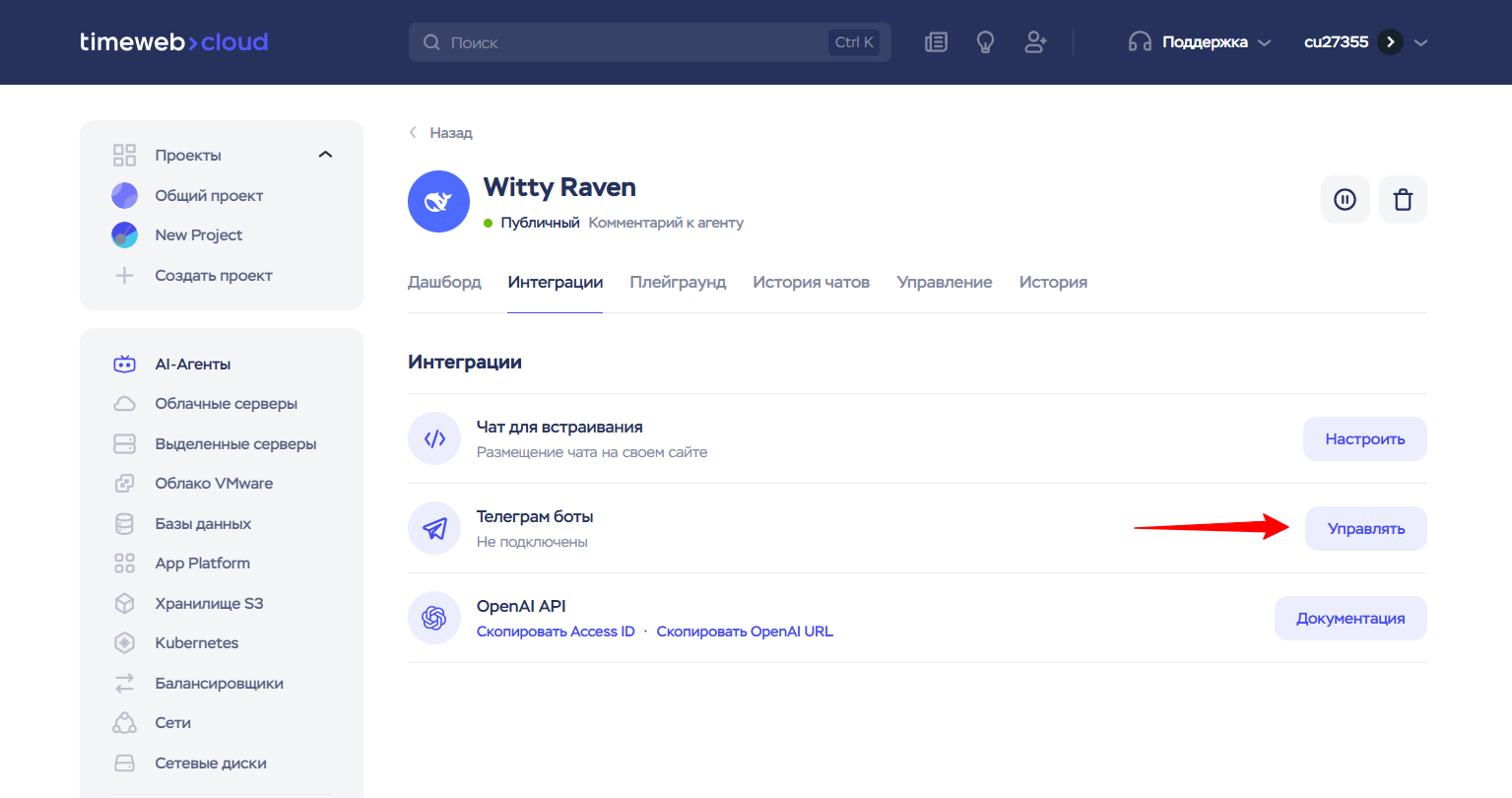Image resolution: width=1512 pixels, height=798 pixels.
Task: Copy the OpenAI URL link
Action: 745,632
